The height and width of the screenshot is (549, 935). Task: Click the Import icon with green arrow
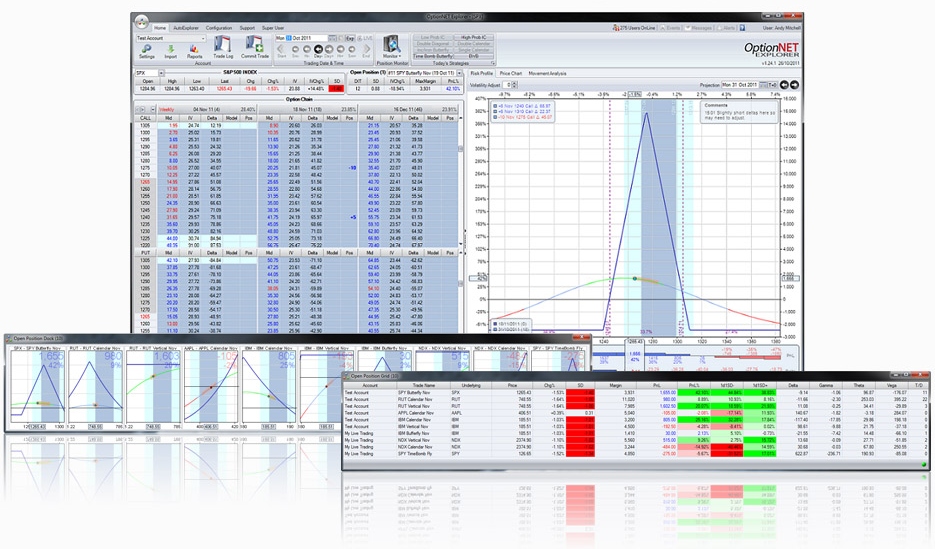(x=171, y=51)
